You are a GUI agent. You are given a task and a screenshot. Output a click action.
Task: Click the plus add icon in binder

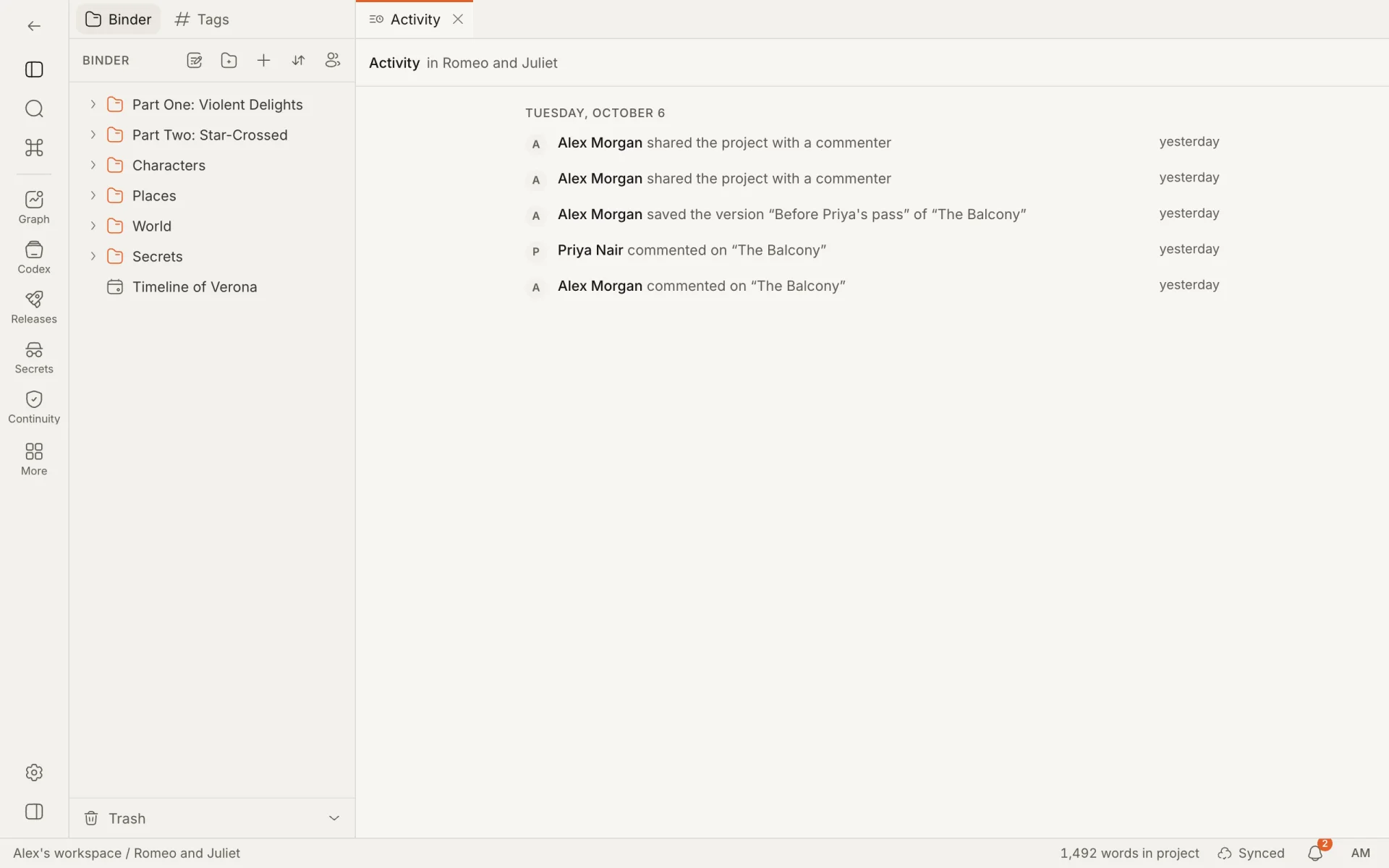(x=263, y=61)
